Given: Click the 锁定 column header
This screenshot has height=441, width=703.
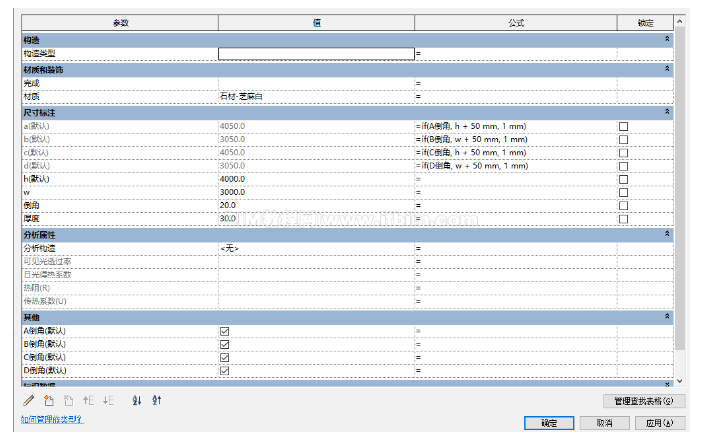Looking at the screenshot, I should pos(646,23).
